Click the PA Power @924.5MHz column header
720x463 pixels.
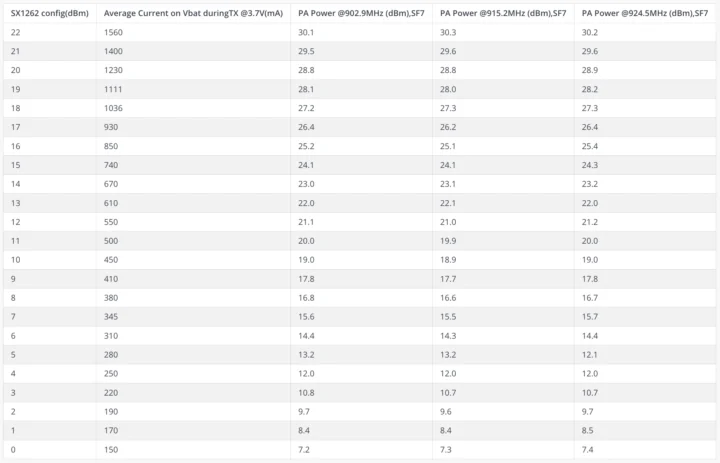[645, 13]
